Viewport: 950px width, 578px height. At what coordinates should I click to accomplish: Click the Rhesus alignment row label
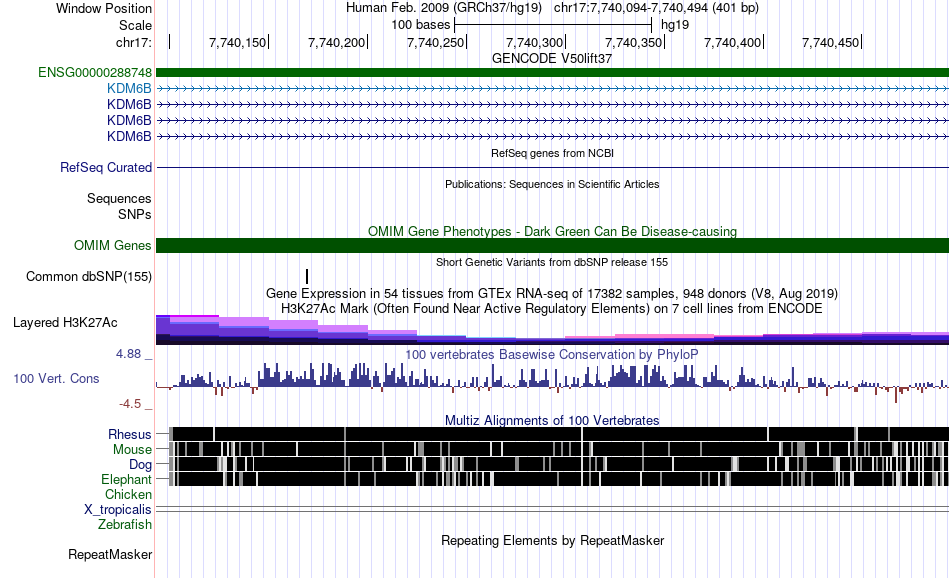pyautogui.click(x=130, y=434)
